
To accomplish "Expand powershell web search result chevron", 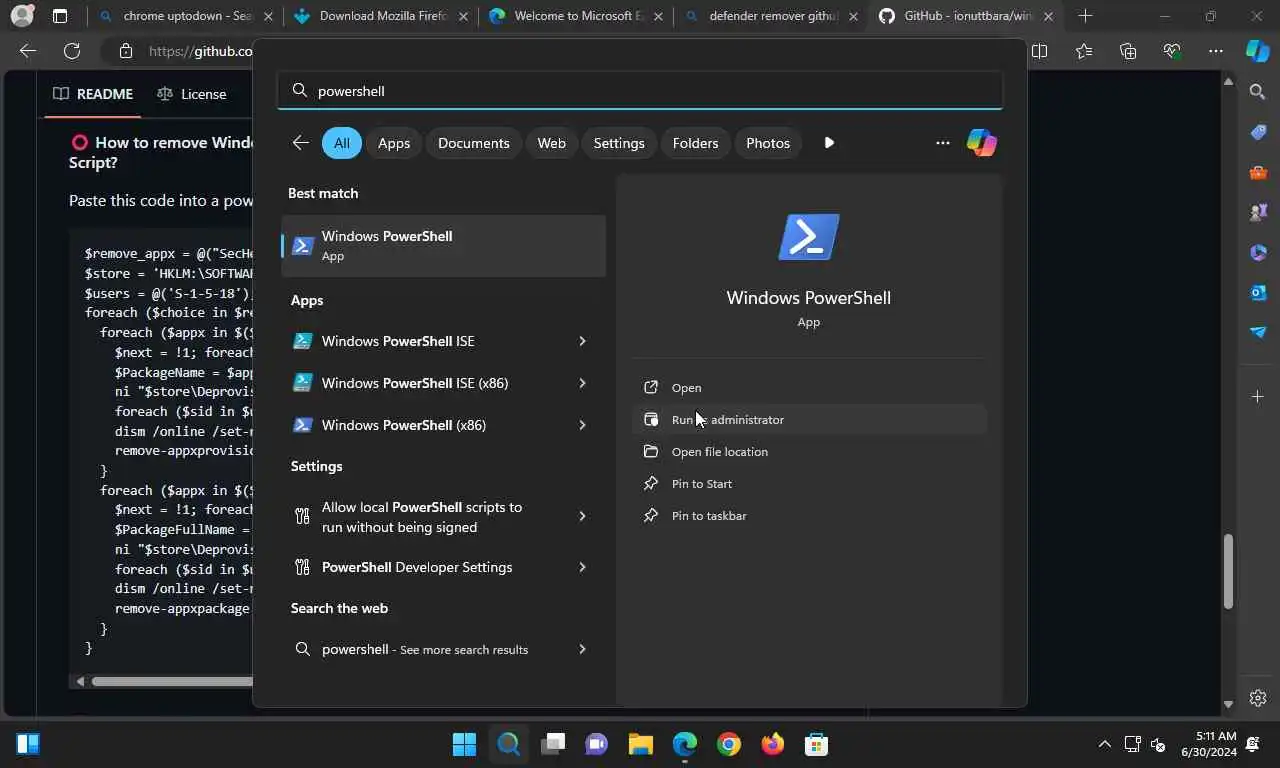I will click(582, 649).
